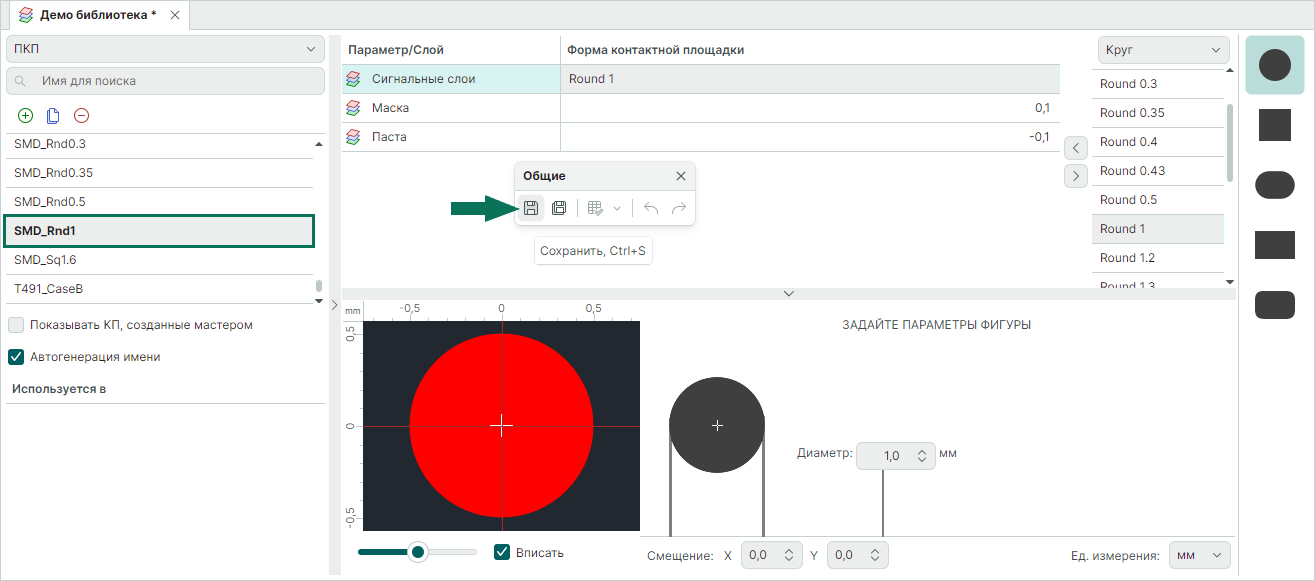Disable the 'Автогенерация имени' checkbox
The width and height of the screenshot is (1315, 581).
[x=16, y=357]
